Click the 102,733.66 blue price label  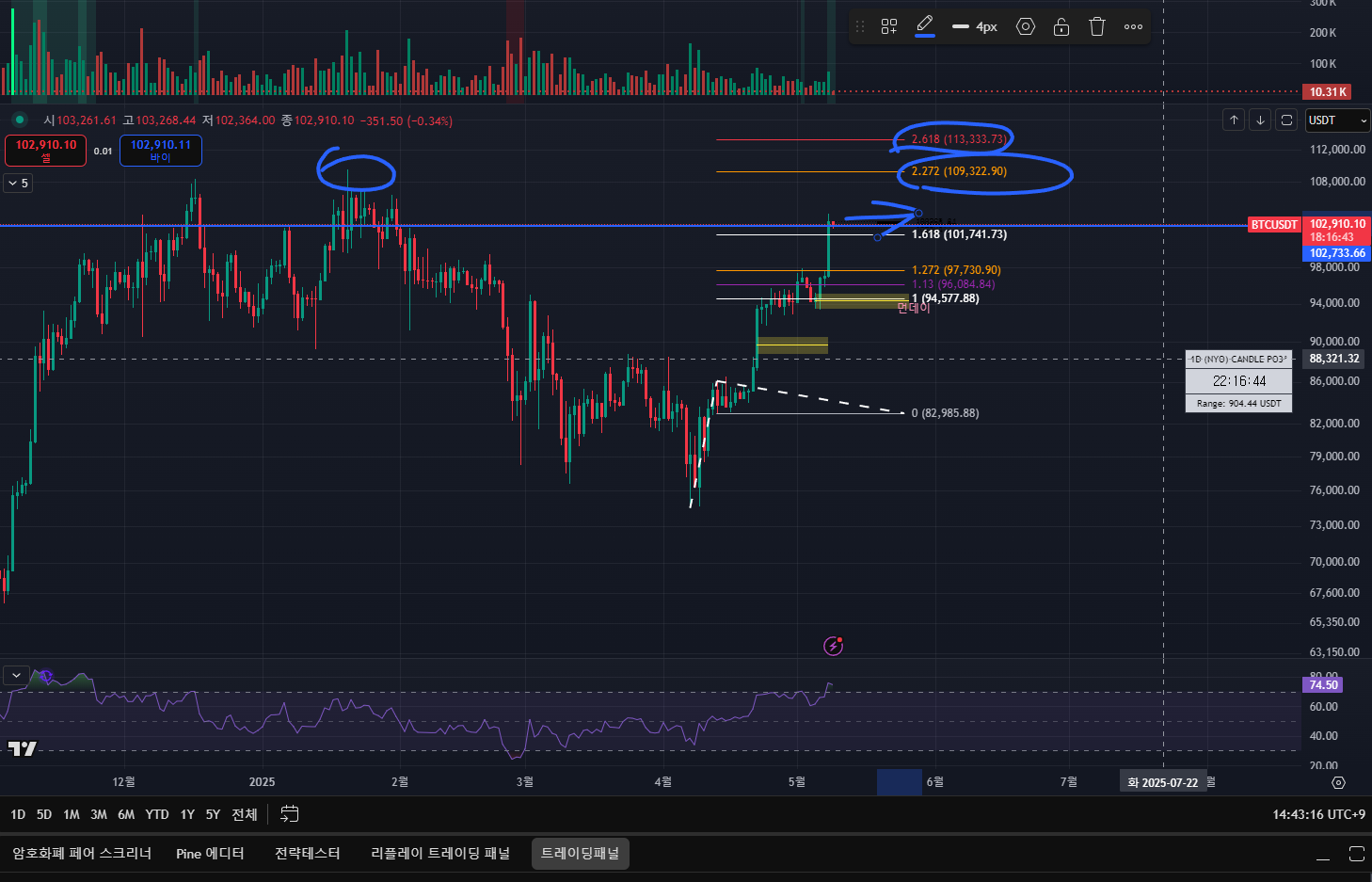(1337, 253)
